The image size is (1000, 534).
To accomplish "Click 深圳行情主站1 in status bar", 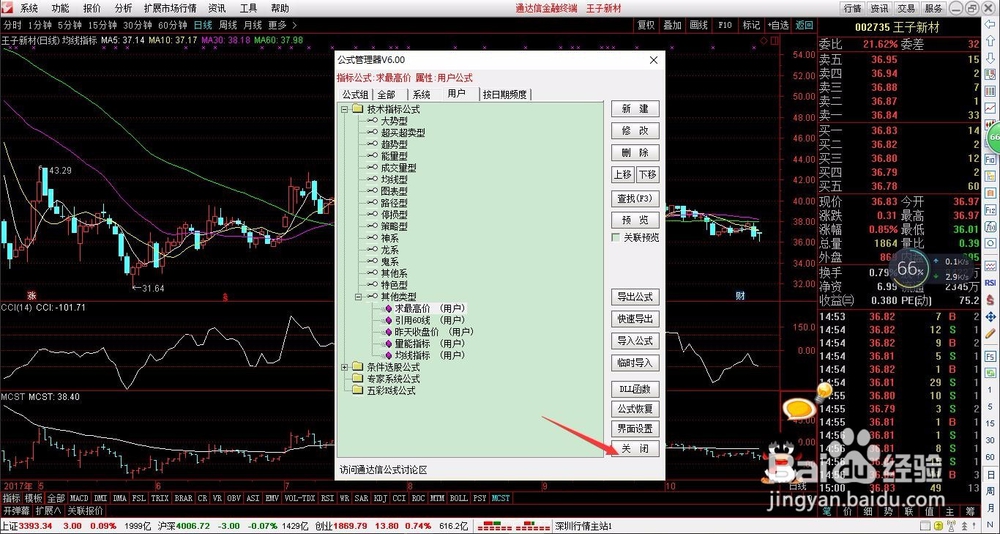I will pyautogui.click(x=584, y=526).
